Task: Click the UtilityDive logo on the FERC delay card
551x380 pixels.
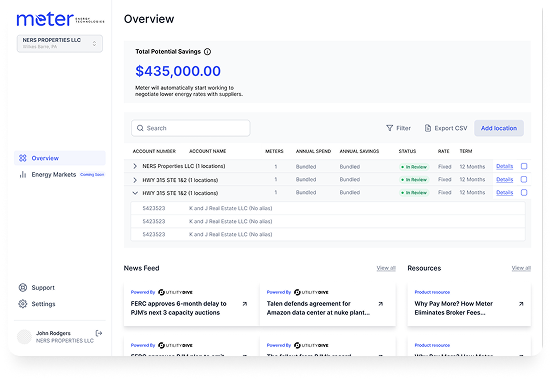Action: [x=175, y=292]
